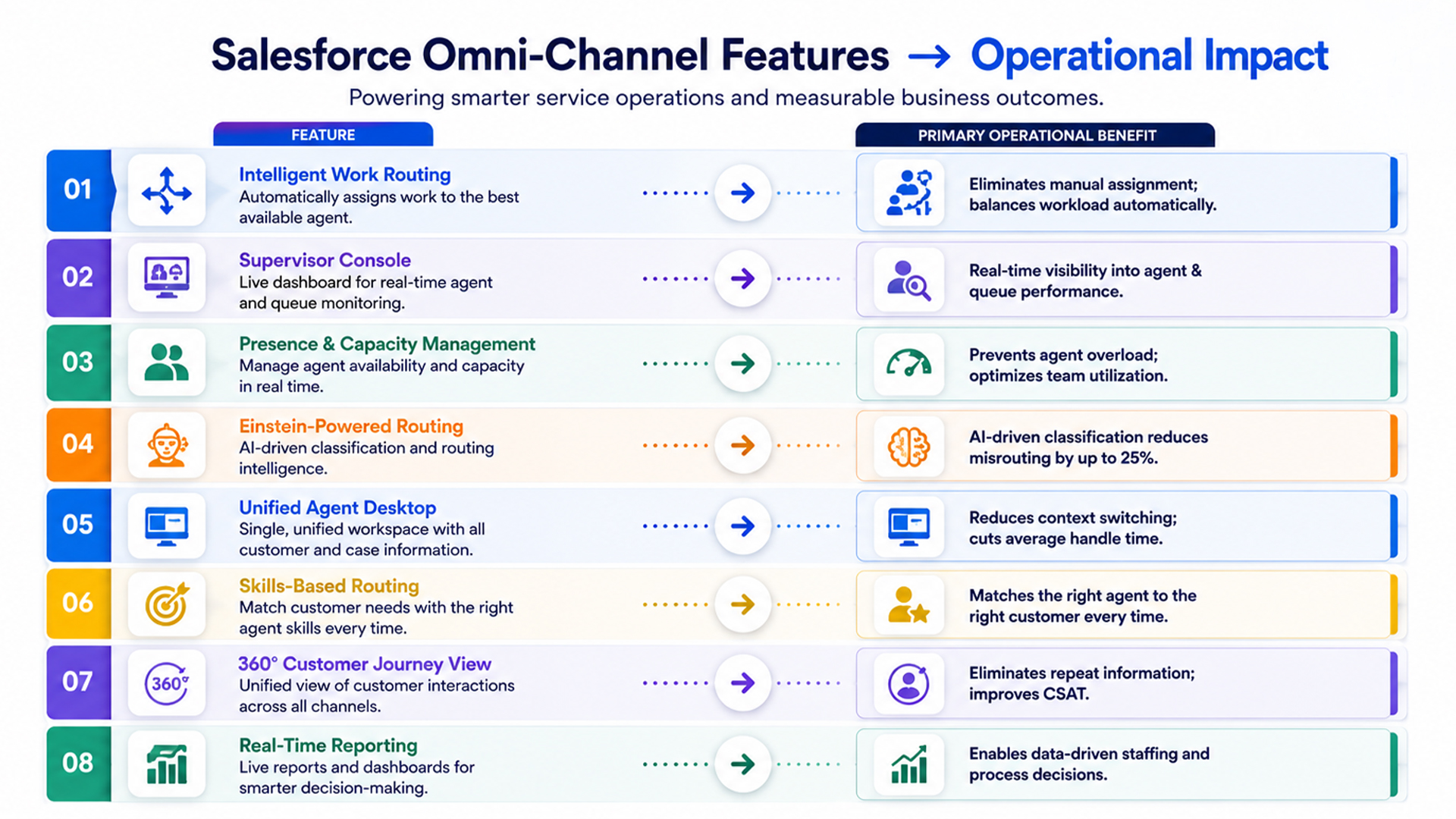Click the purple arrow circle in Supervisor Console row
The width and height of the screenshot is (1456, 819).
pos(743,278)
